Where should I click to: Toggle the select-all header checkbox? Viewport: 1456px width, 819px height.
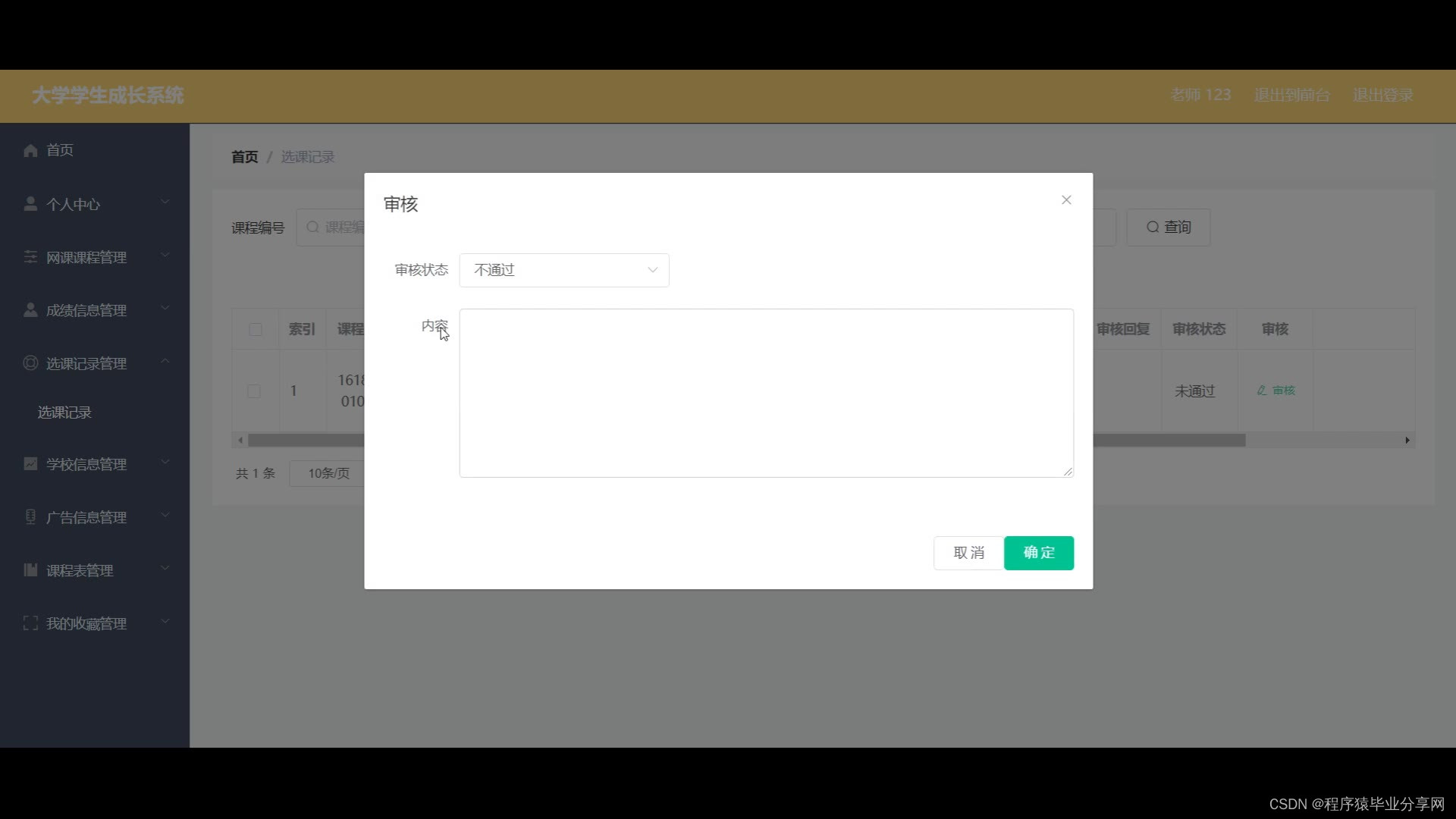point(256,329)
